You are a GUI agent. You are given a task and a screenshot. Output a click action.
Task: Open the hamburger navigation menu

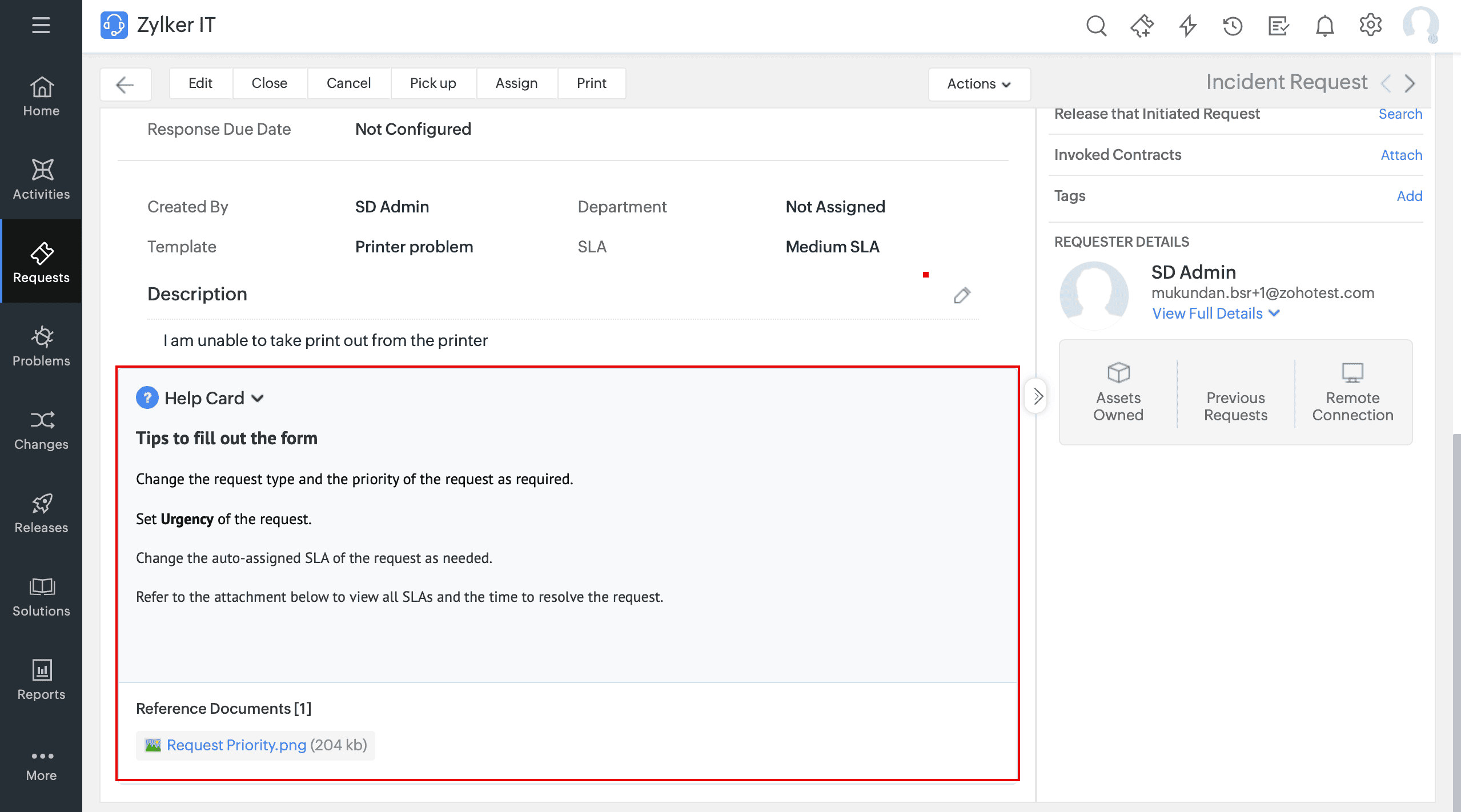point(41,25)
